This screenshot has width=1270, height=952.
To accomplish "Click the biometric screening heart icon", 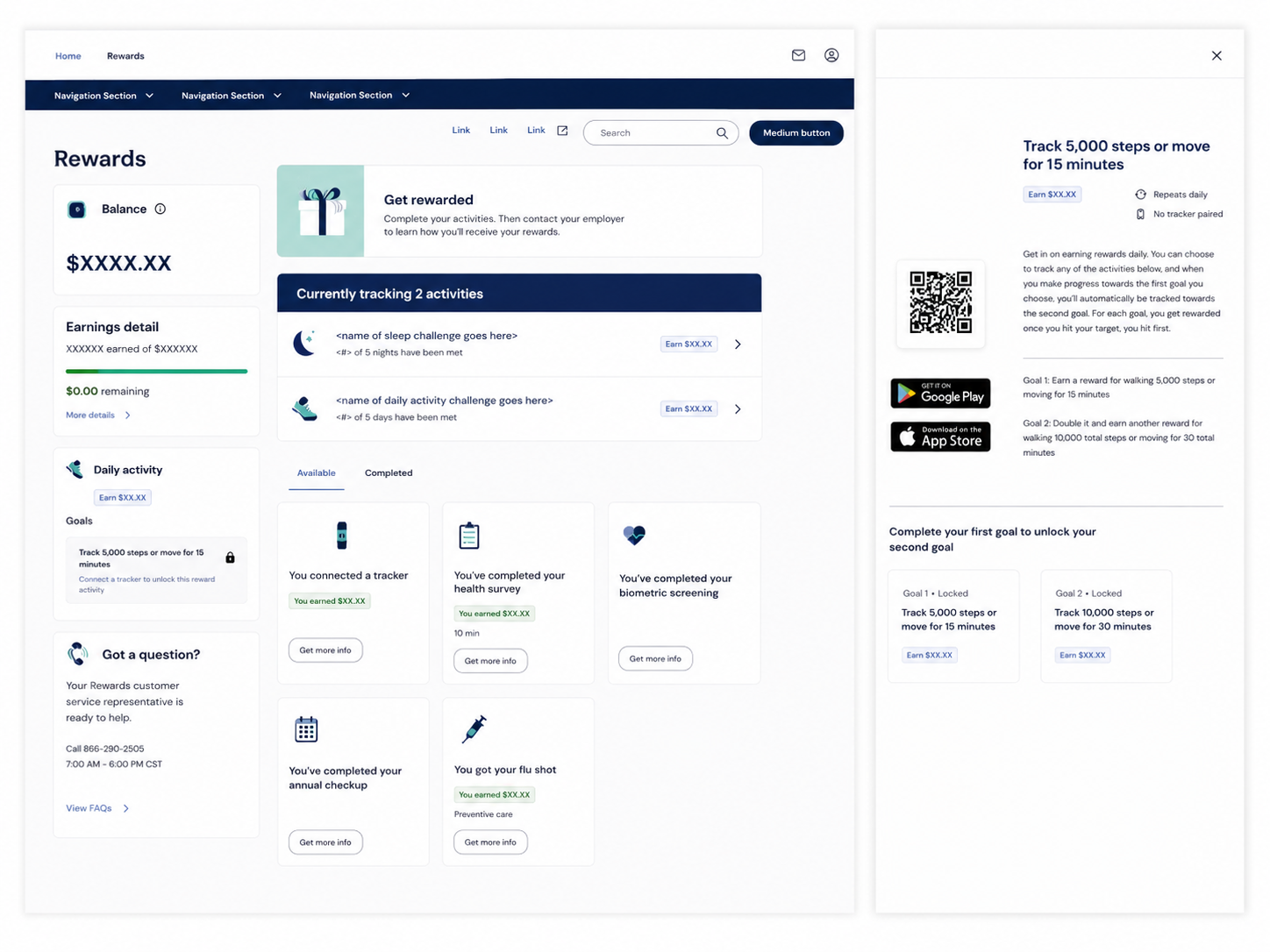I will tap(634, 535).
